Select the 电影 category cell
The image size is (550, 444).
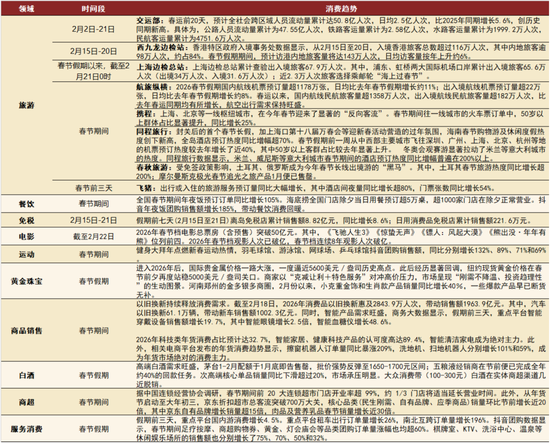click(26, 237)
